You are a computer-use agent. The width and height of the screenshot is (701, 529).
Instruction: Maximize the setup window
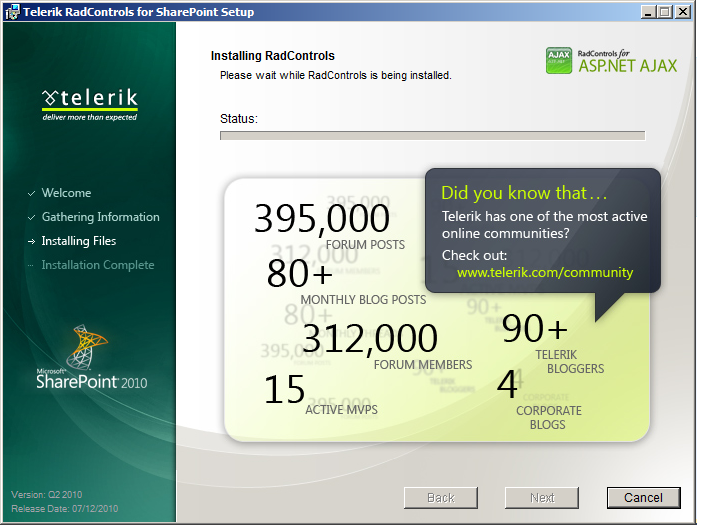click(665, 12)
